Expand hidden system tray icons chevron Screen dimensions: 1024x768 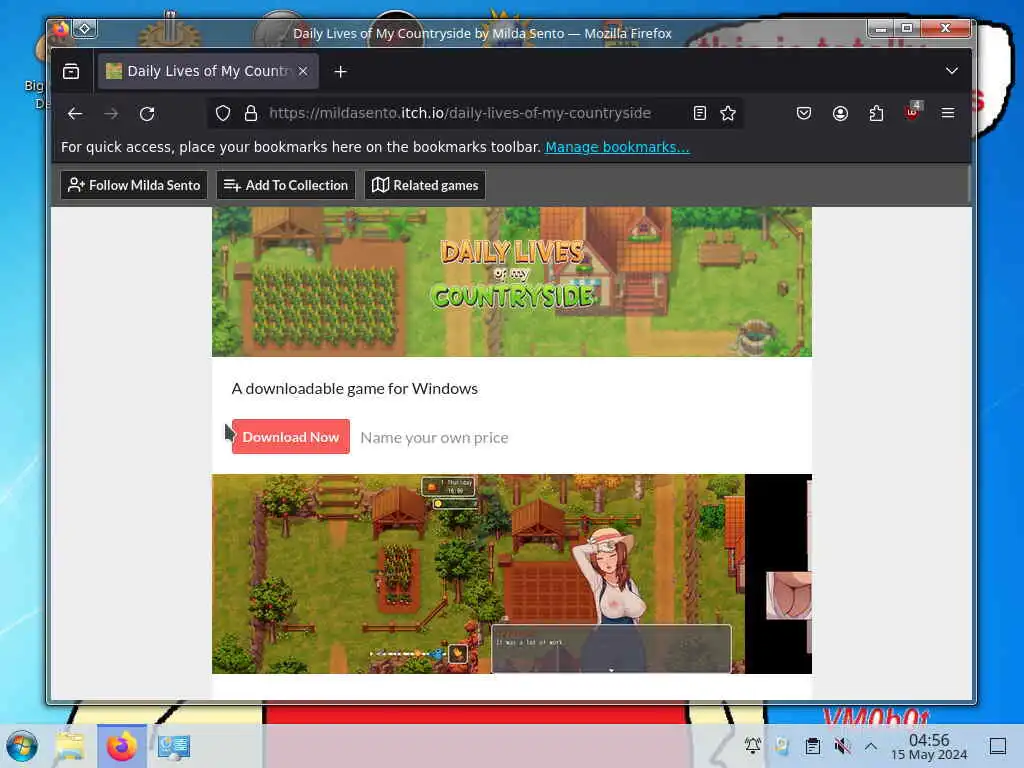[871, 746]
